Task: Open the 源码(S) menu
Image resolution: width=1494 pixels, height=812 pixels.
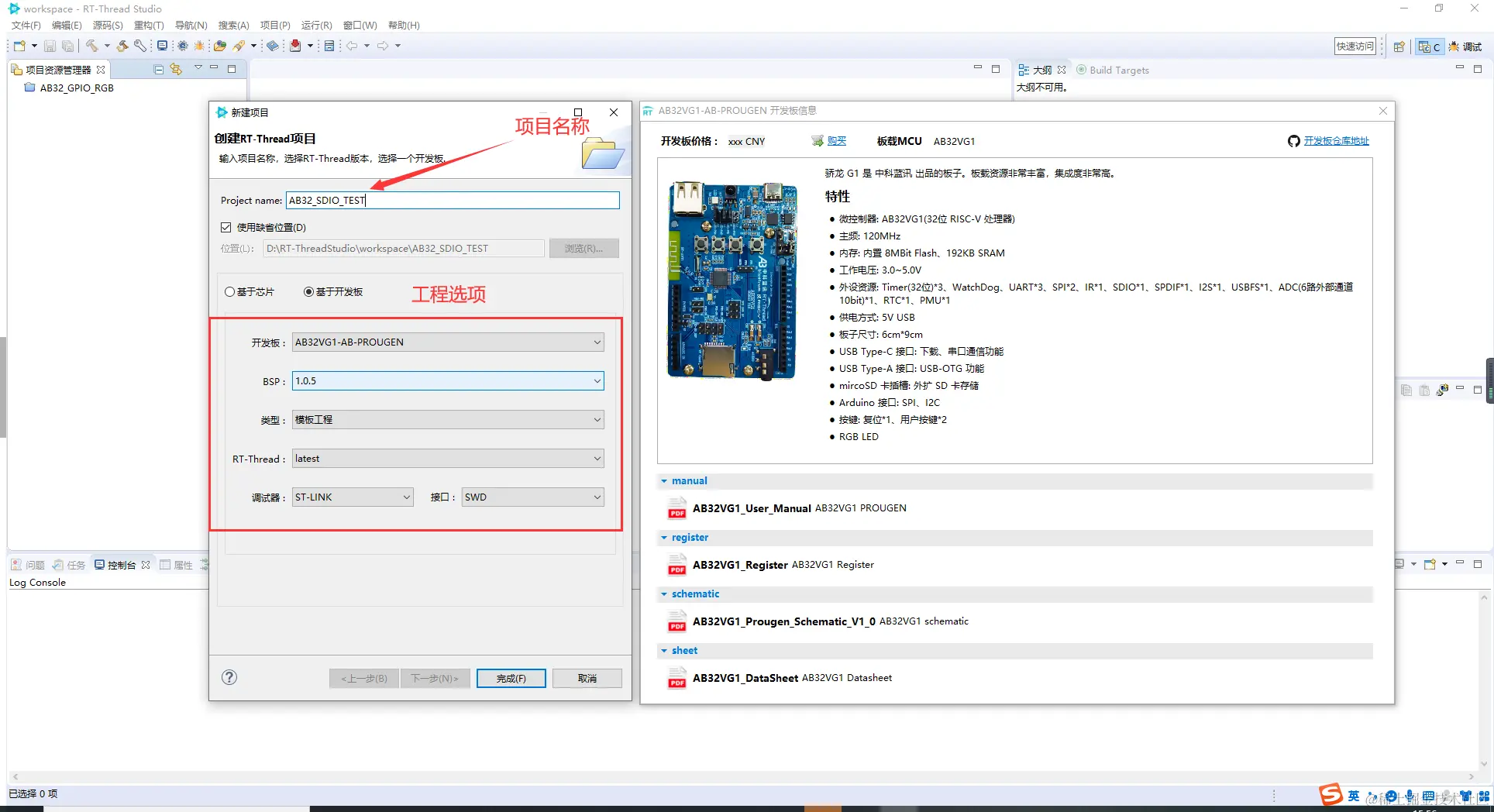Action: point(108,26)
